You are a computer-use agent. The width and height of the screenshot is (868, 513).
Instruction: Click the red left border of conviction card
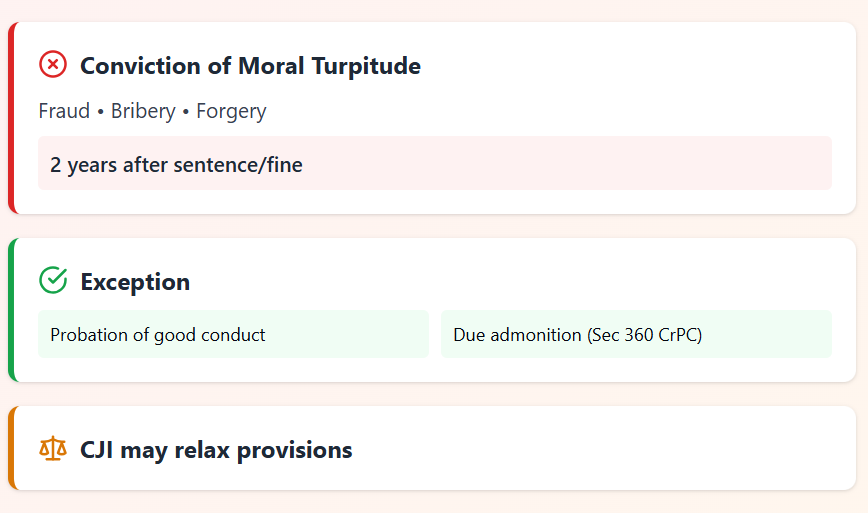point(12,118)
